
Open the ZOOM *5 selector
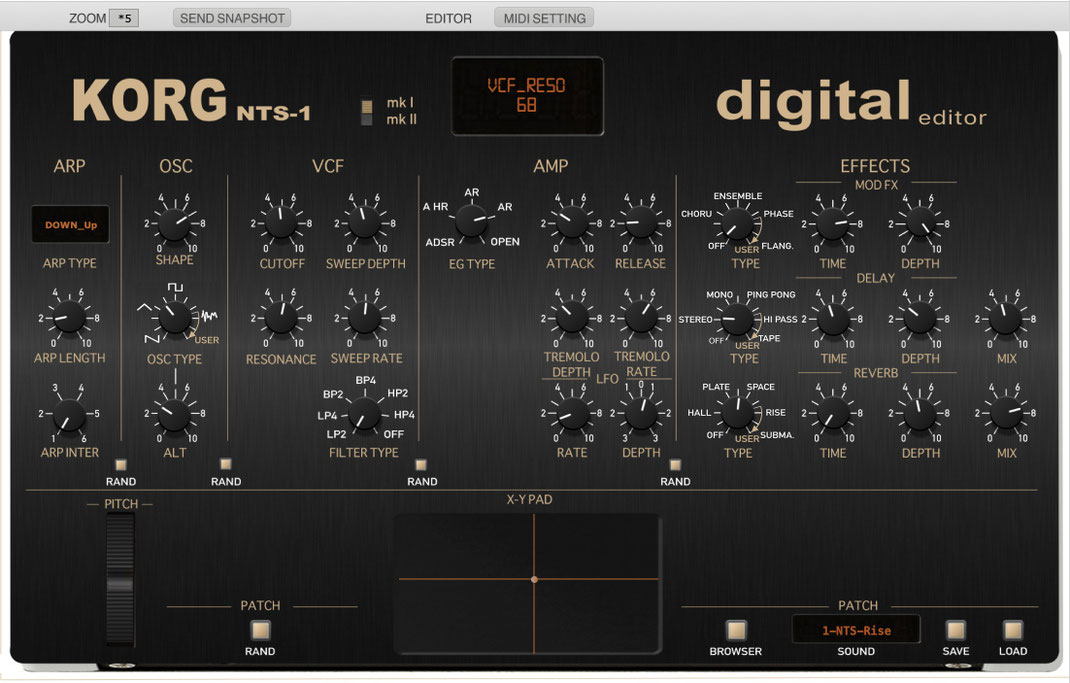[124, 18]
